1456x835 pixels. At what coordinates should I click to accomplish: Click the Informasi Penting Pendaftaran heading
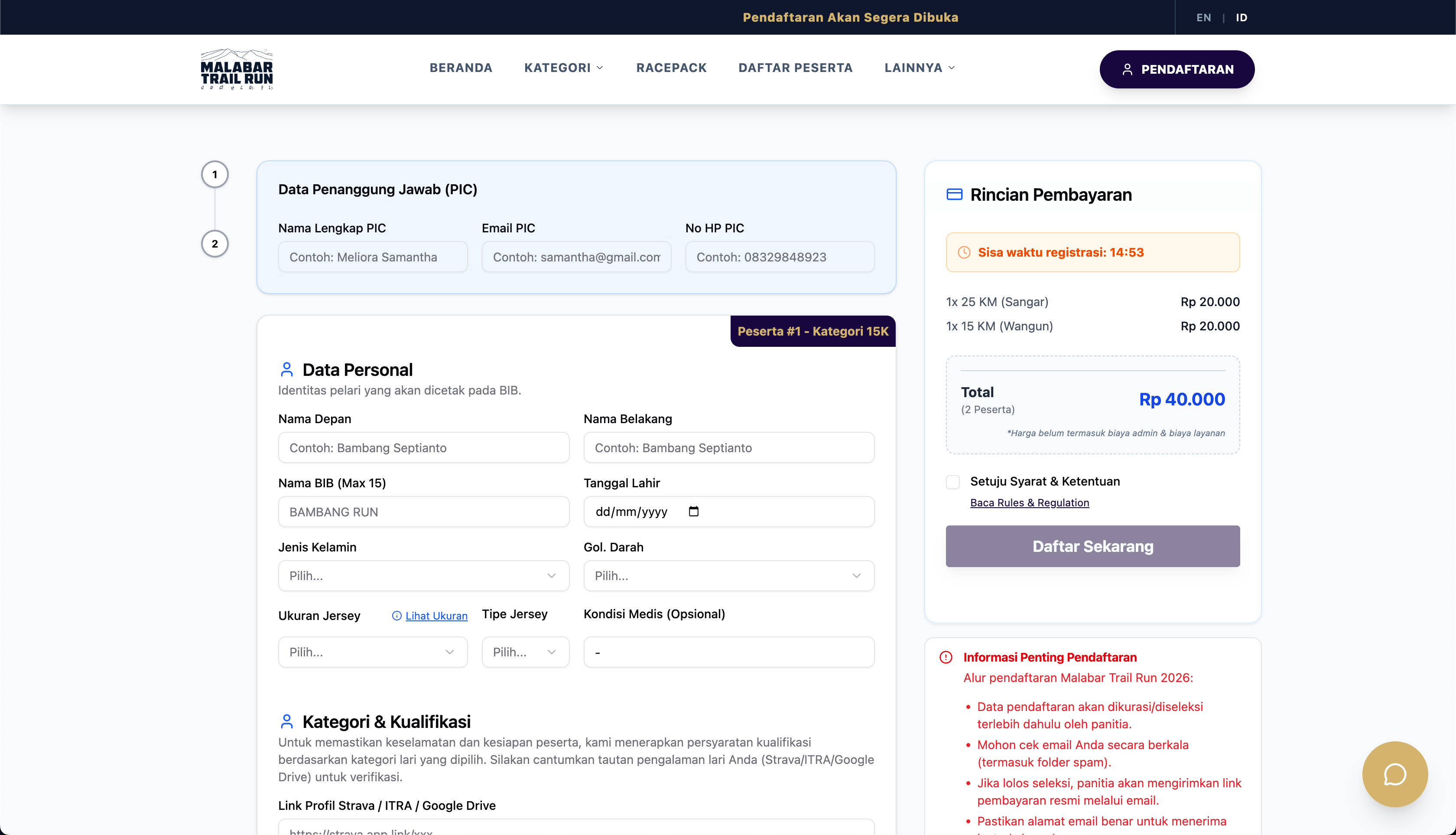pos(1050,657)
